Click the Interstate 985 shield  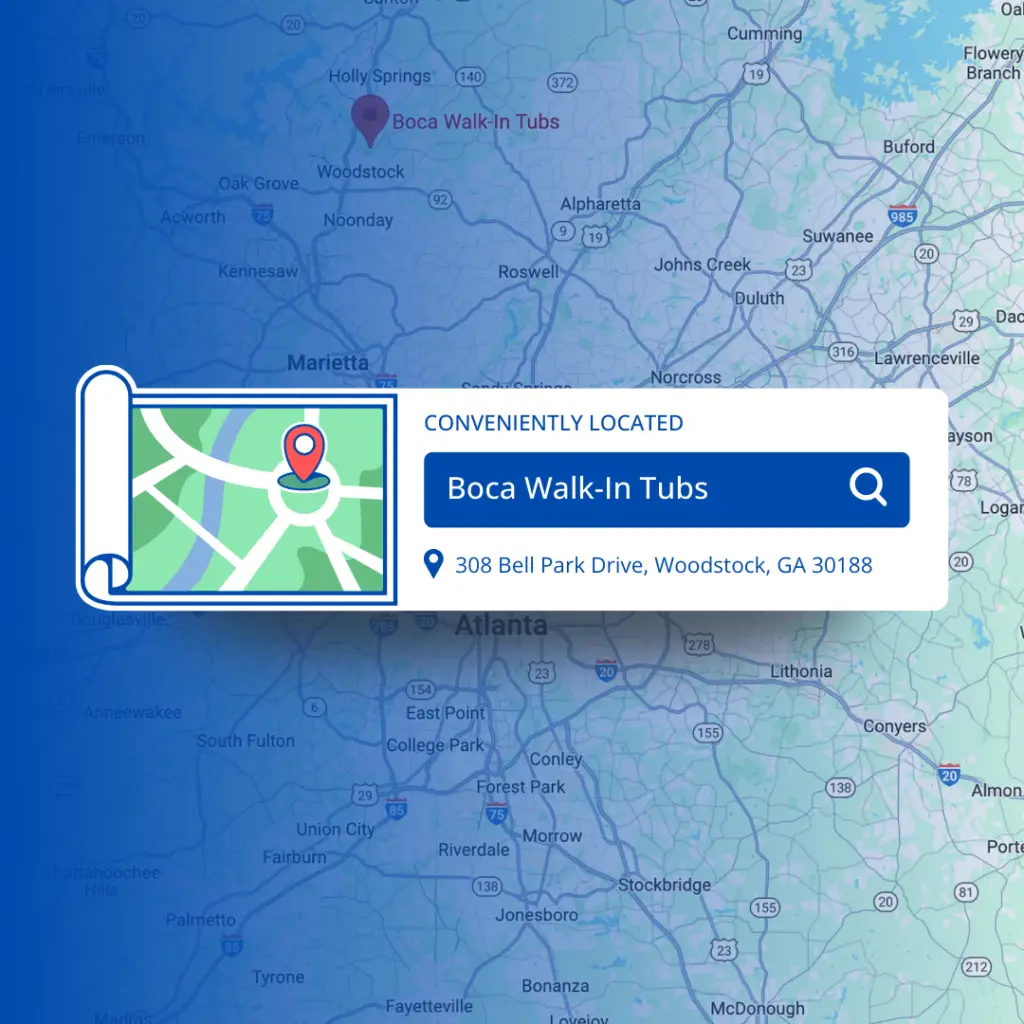click(x=902, y=216)
